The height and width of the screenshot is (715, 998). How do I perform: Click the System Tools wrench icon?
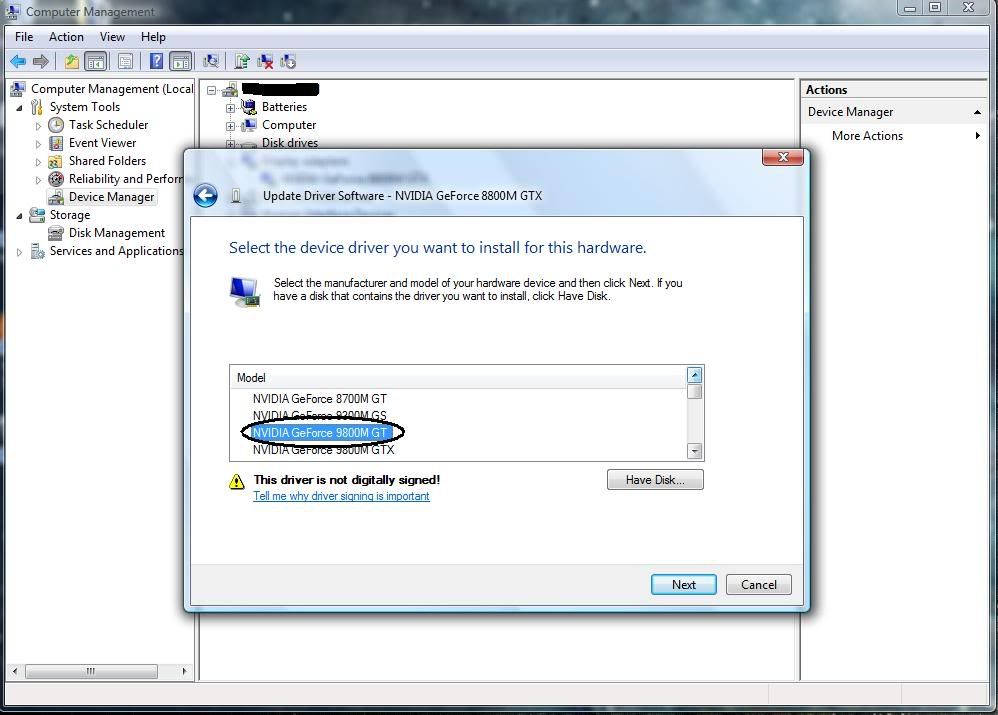tap(37, 107)
